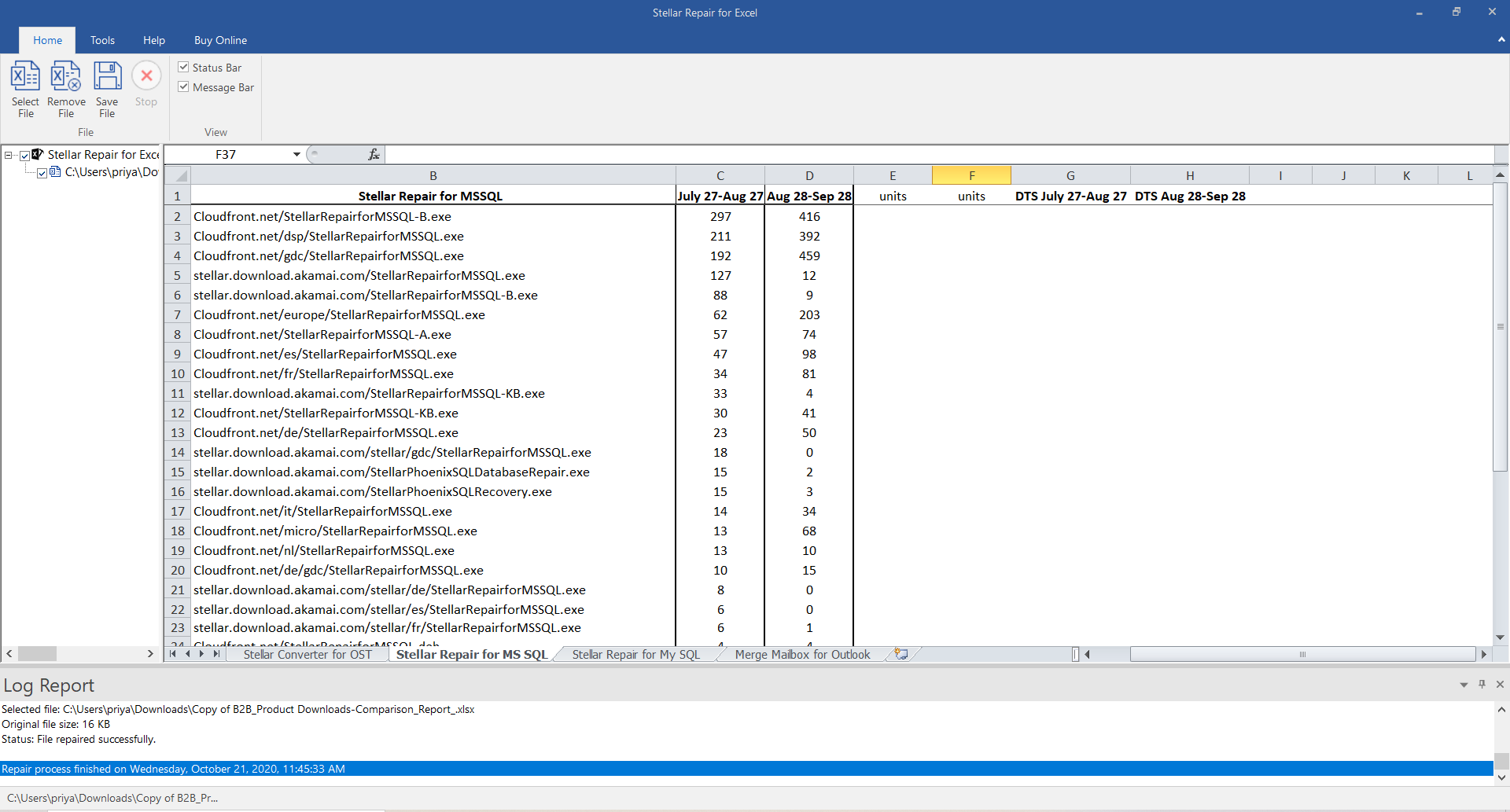
Task: Select cell Cloudfront.net/europe/StellarRepairforMSSQL.exe
Action: (433, 314)
